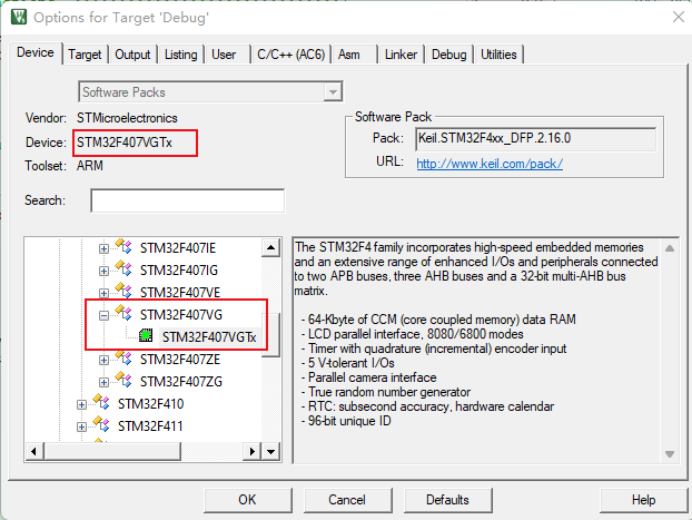Click in the Search input field
Image resolution: width=692 pixels, height=520 pixels.
(187, 201)
